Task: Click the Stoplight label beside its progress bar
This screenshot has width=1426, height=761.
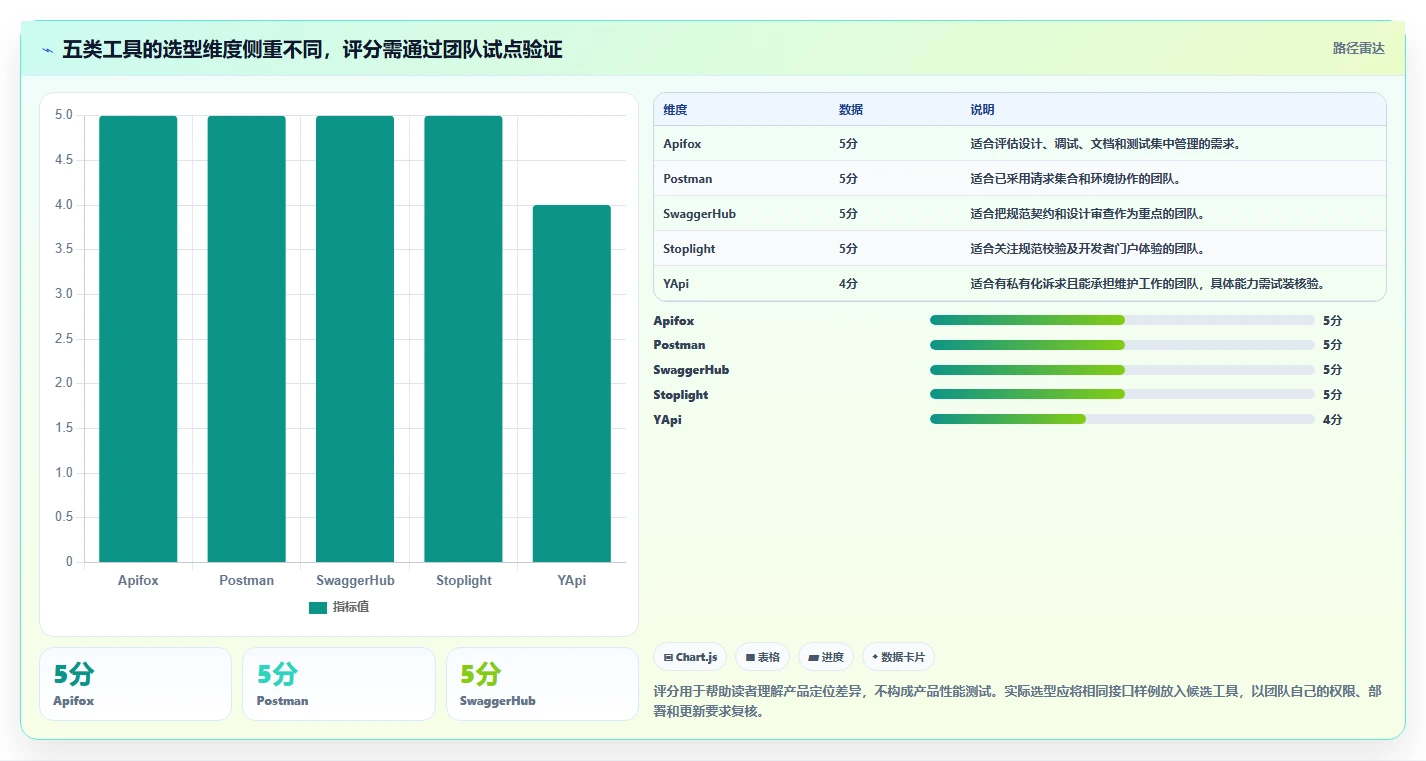Action: click(681, 395)
